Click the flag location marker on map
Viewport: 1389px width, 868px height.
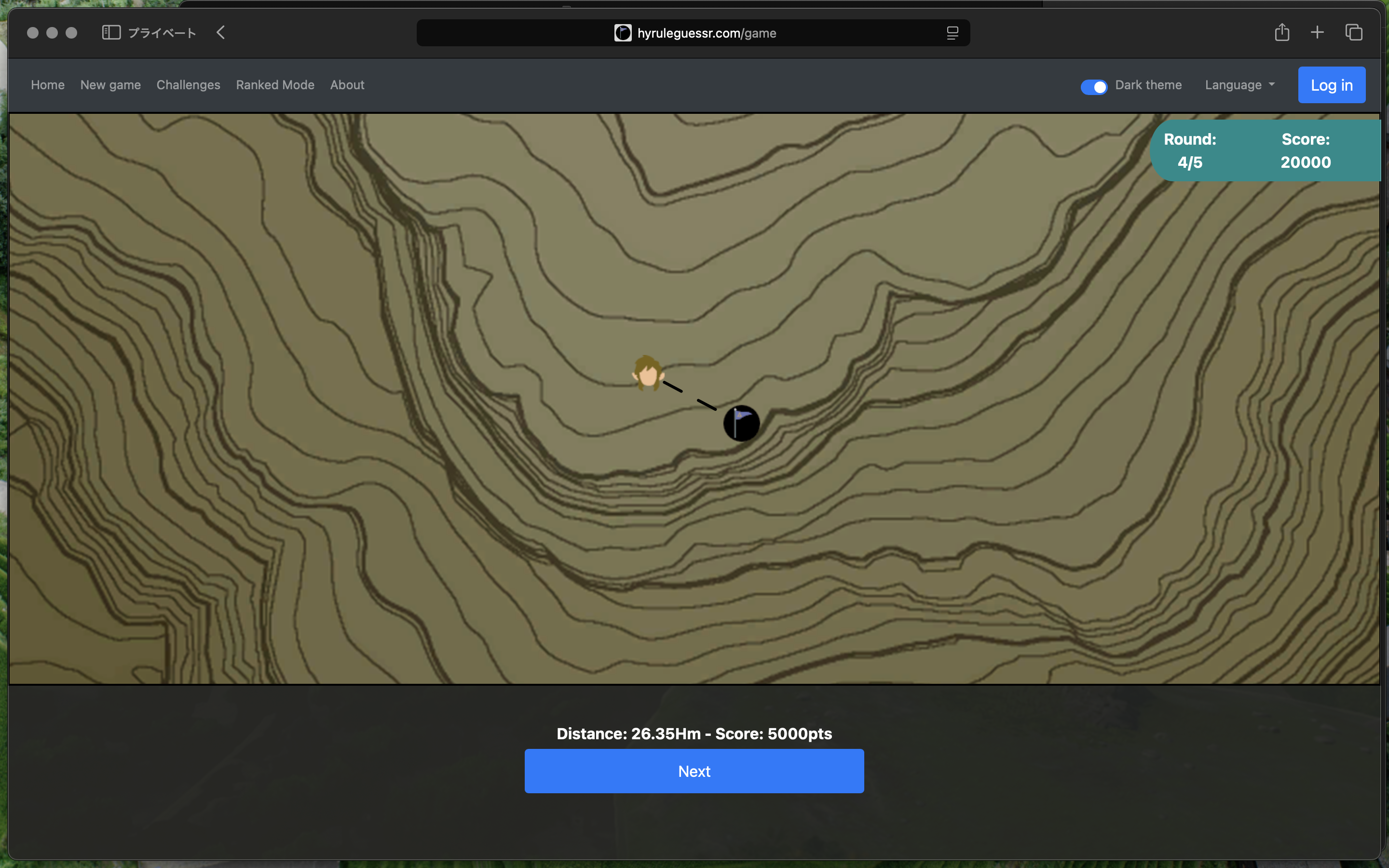pos(741,424)
